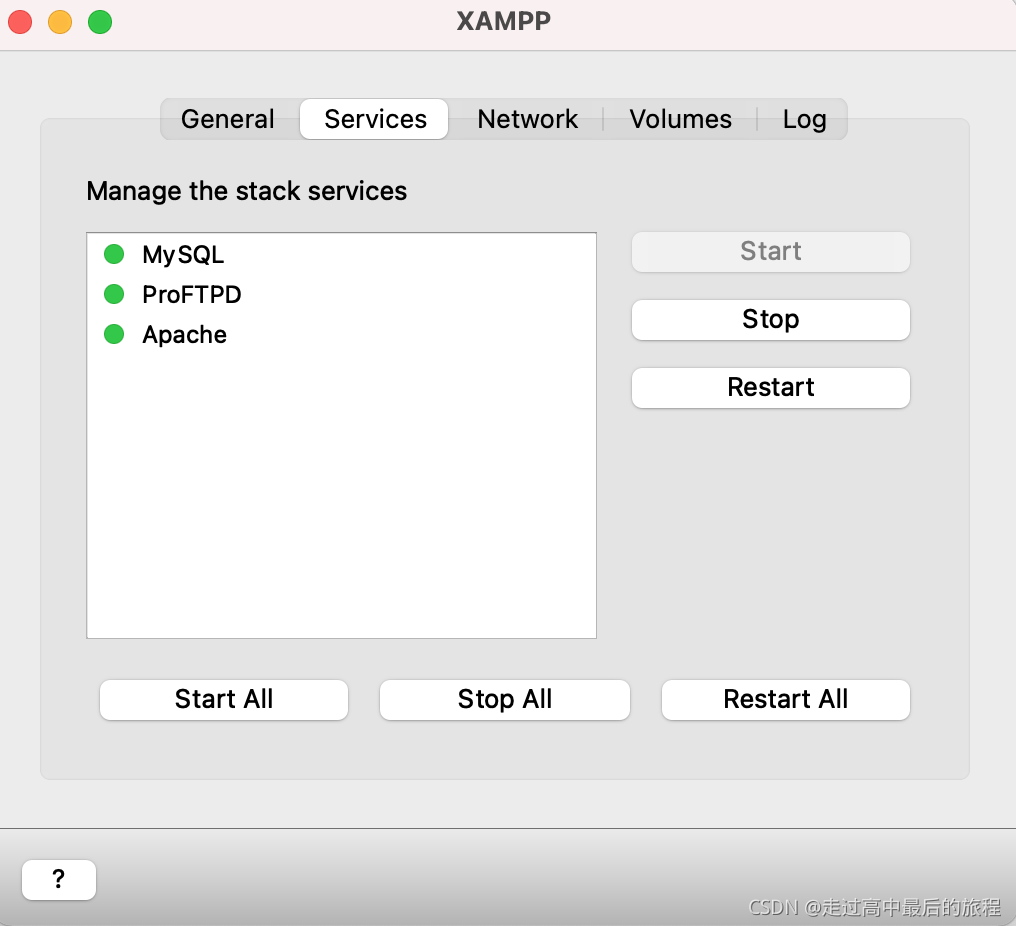Select the Apache service row
The height and width of the screenshot is (926, 1016).
coord(341,334)
